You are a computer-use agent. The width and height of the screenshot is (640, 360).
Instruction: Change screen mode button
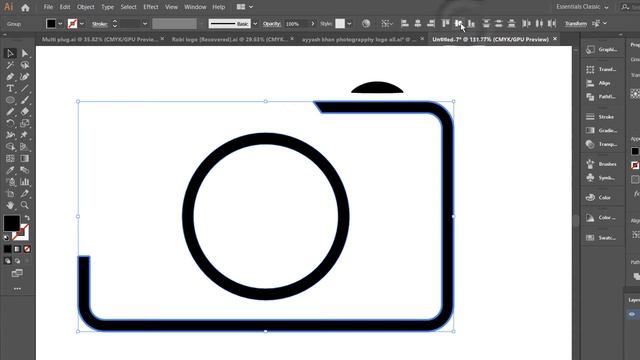(17, 273)
